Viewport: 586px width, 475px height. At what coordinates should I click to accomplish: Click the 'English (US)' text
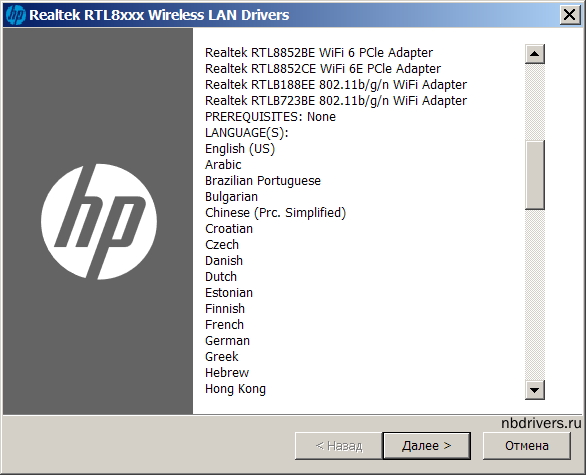click(x=240, y=149)
